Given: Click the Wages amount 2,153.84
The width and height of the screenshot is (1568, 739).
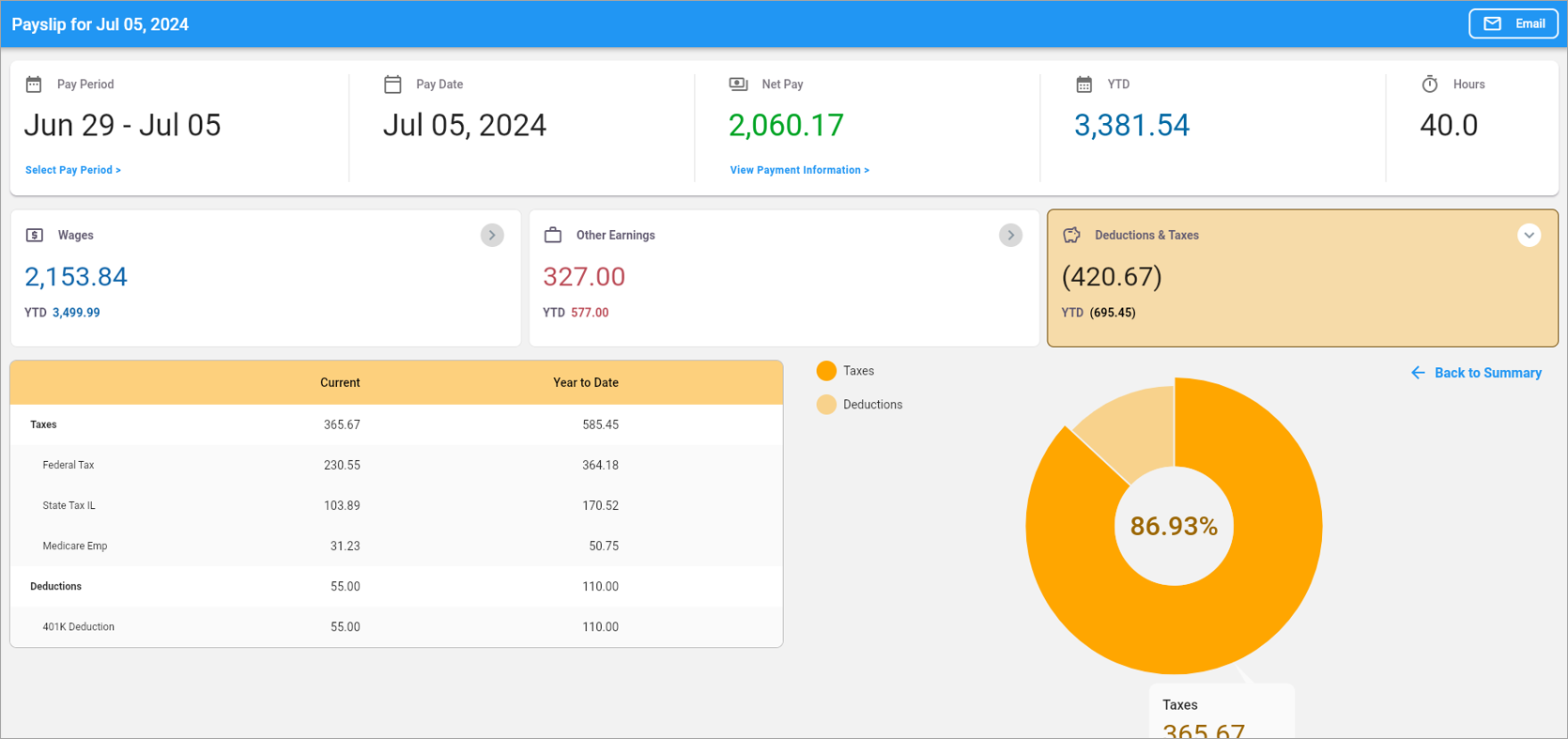Looking at the screenshot, I should pyautogui.click(x=75, y=277).
